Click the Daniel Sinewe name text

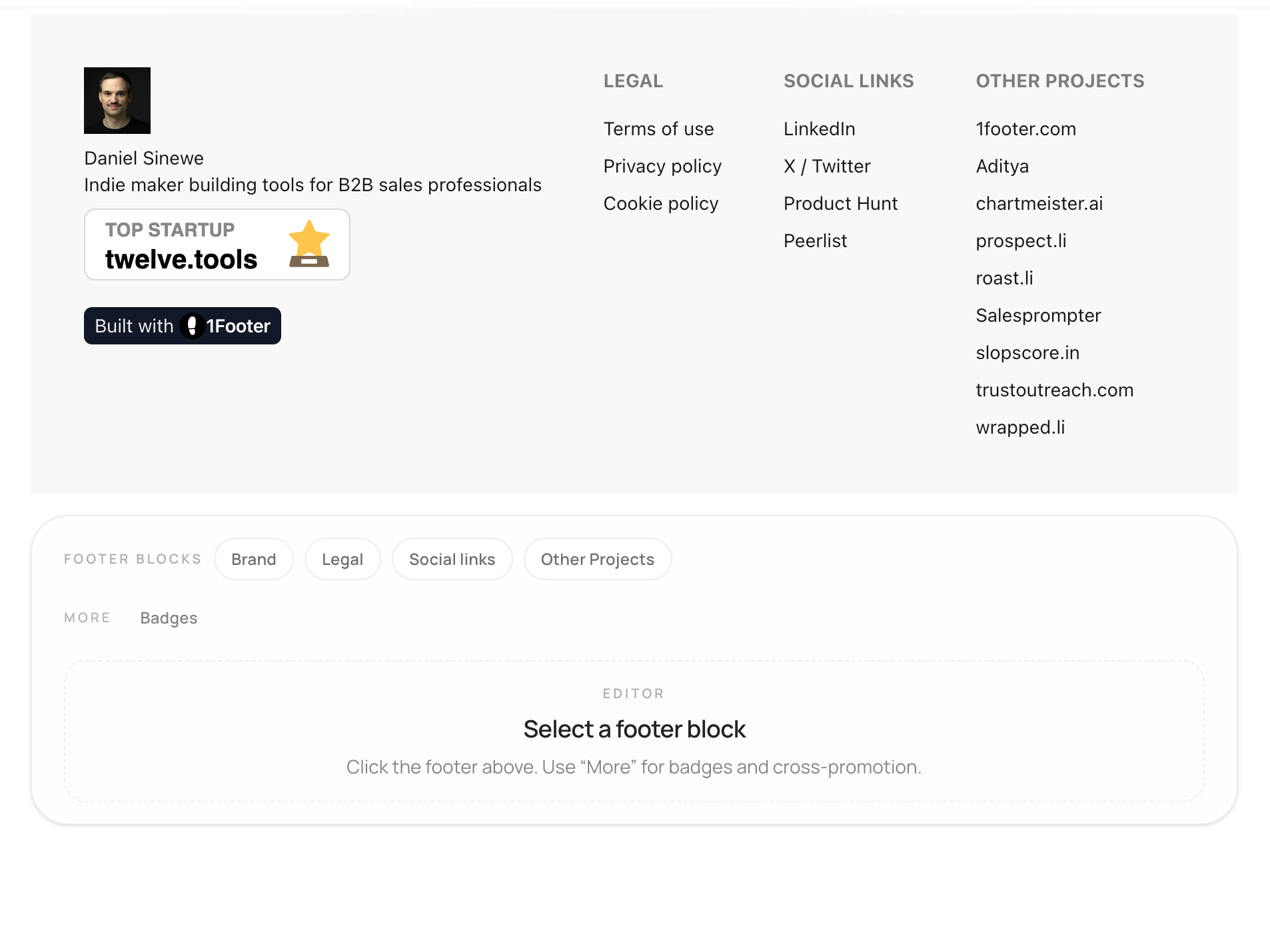click(x=144, y=159)
